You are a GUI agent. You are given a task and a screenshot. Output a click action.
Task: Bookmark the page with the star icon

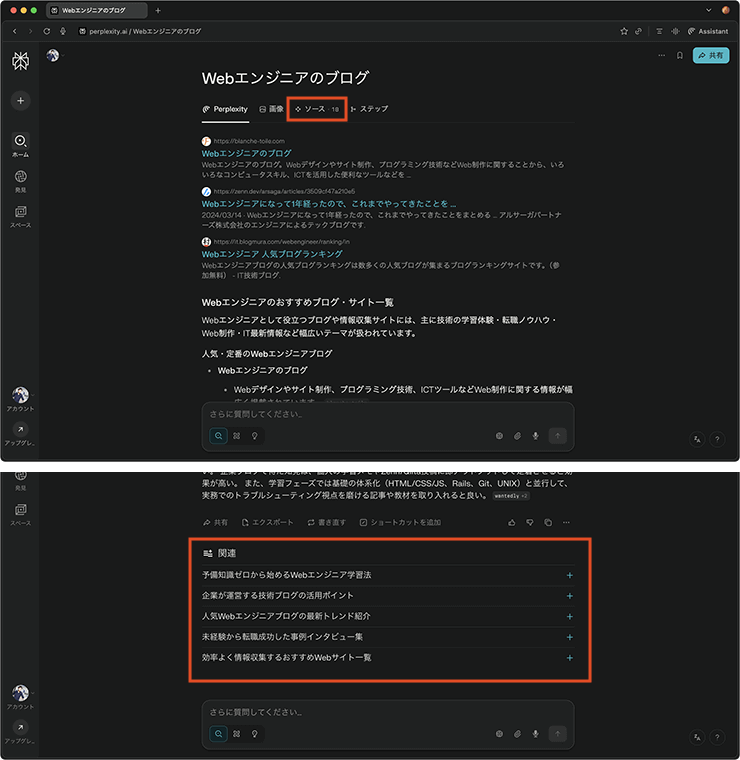(624, 31)
